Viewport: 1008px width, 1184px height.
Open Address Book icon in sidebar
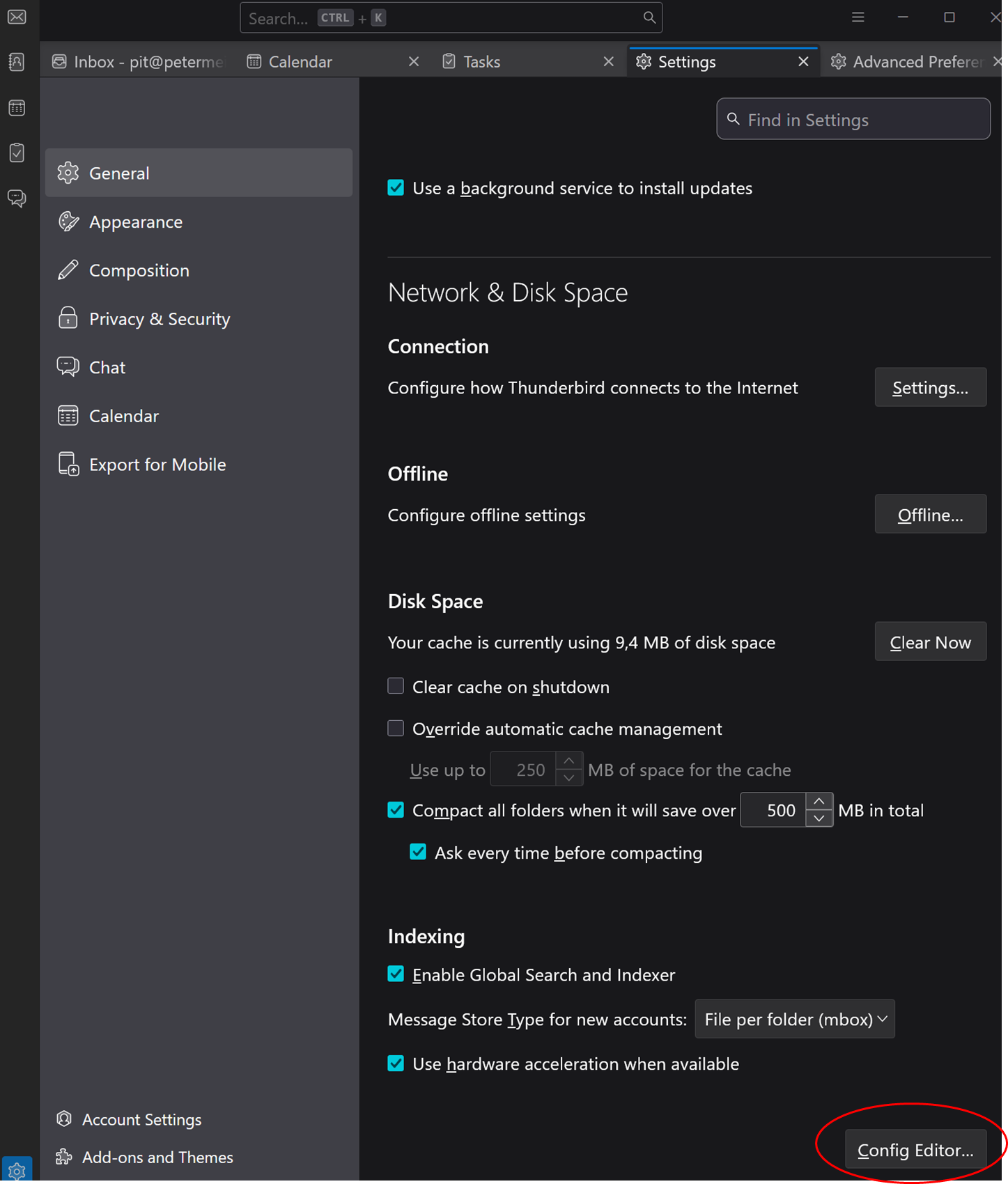(17, 62)
